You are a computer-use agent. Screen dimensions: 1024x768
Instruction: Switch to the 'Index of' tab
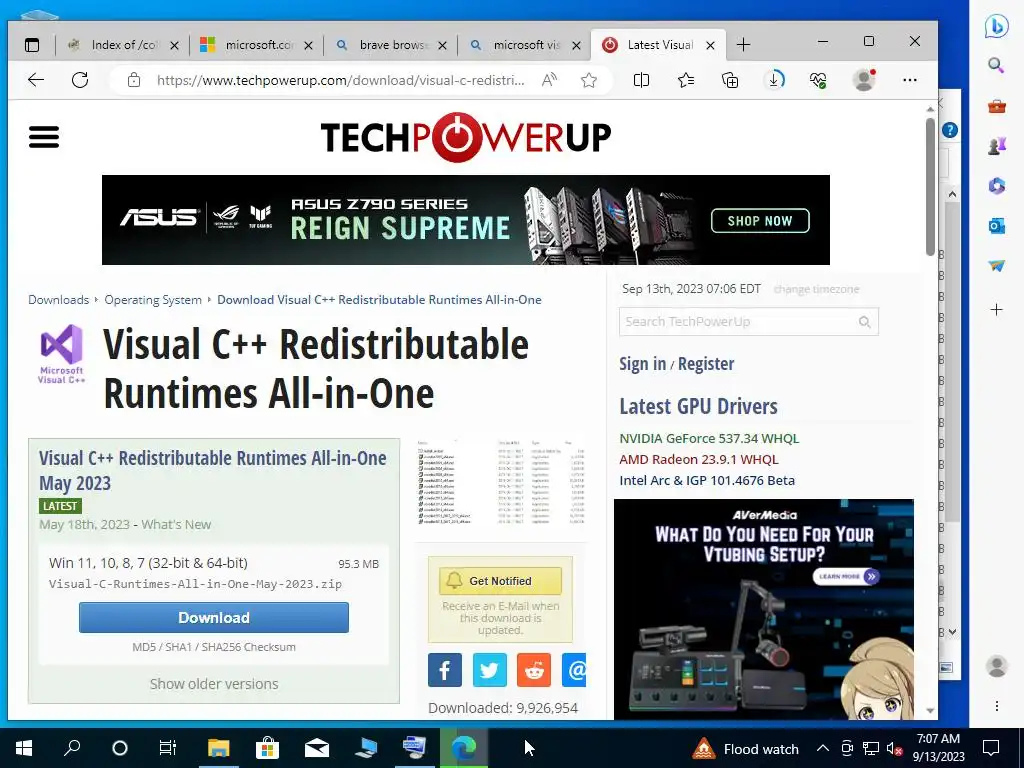point(124,45)
